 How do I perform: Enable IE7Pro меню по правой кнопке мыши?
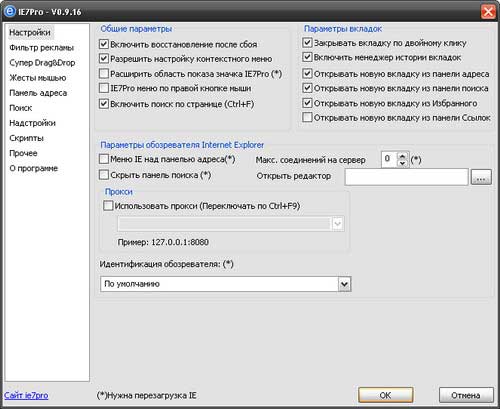click(x=104, y=88)
